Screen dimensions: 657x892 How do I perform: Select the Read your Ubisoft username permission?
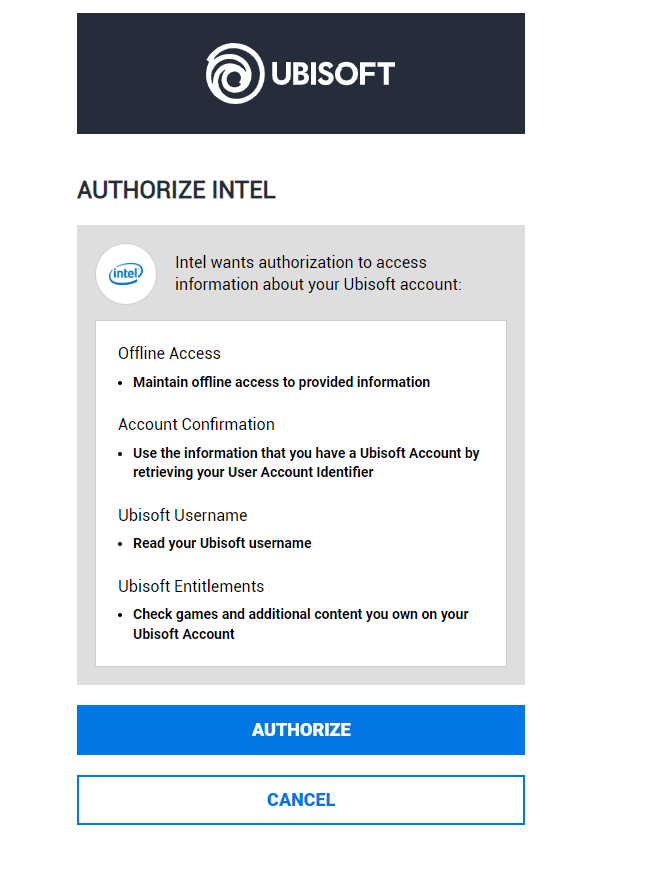point(222,543)
